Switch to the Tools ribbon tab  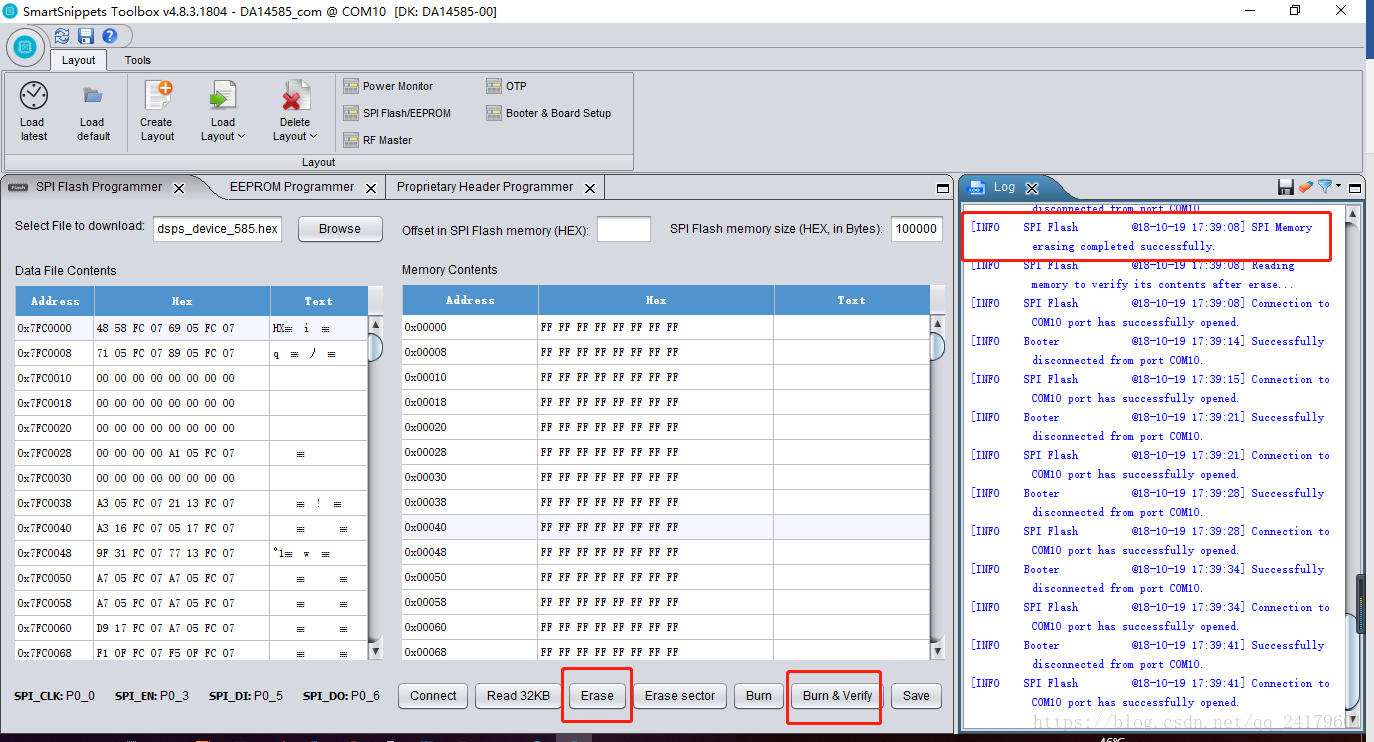[x=138, y=60]
